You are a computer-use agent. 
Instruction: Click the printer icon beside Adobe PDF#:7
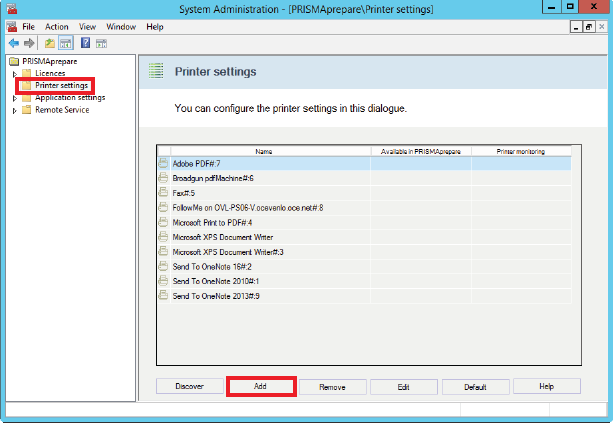click(163, 163)
